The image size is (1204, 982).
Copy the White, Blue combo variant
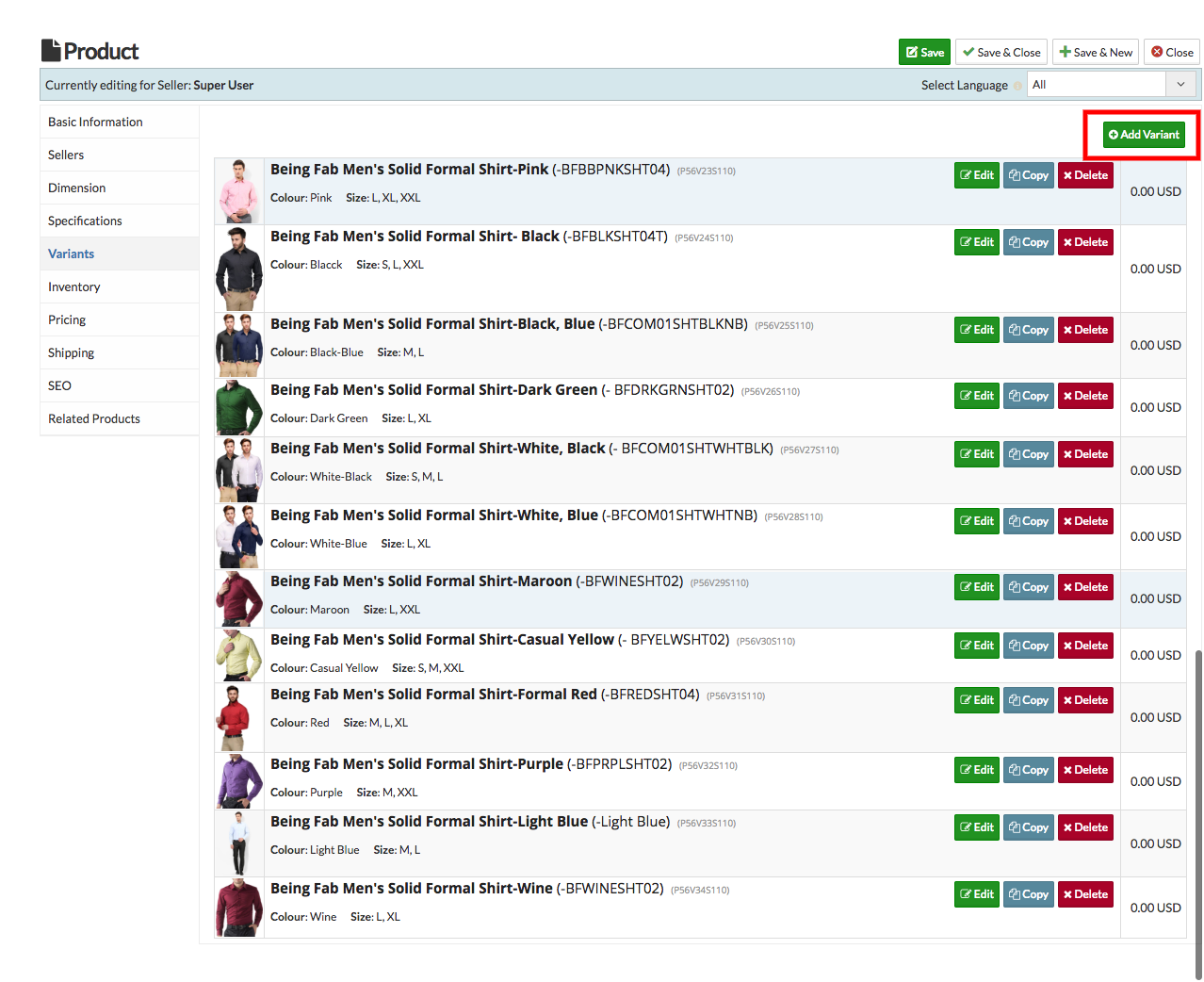coord(1029,521)
